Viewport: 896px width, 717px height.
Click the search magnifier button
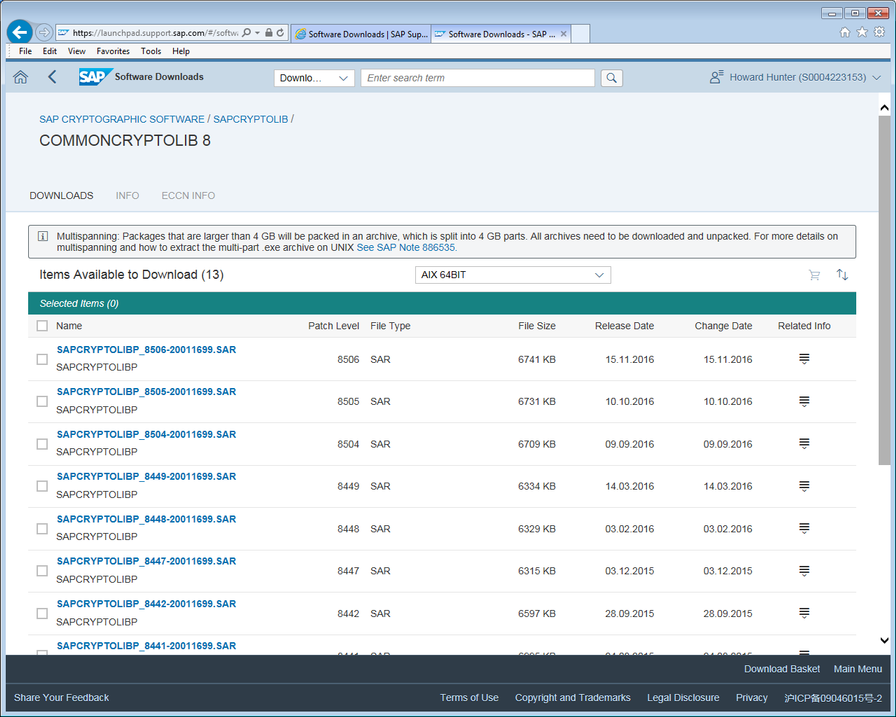click(x=611, y=77)
